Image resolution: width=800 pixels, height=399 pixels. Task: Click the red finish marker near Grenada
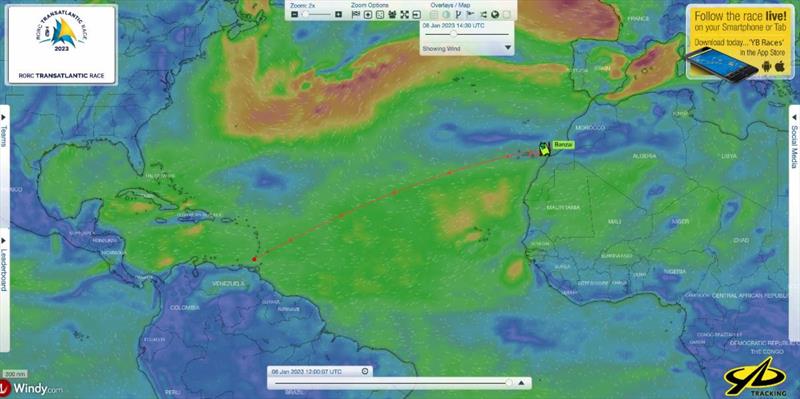pyautogui.click(x=254, y=259)
